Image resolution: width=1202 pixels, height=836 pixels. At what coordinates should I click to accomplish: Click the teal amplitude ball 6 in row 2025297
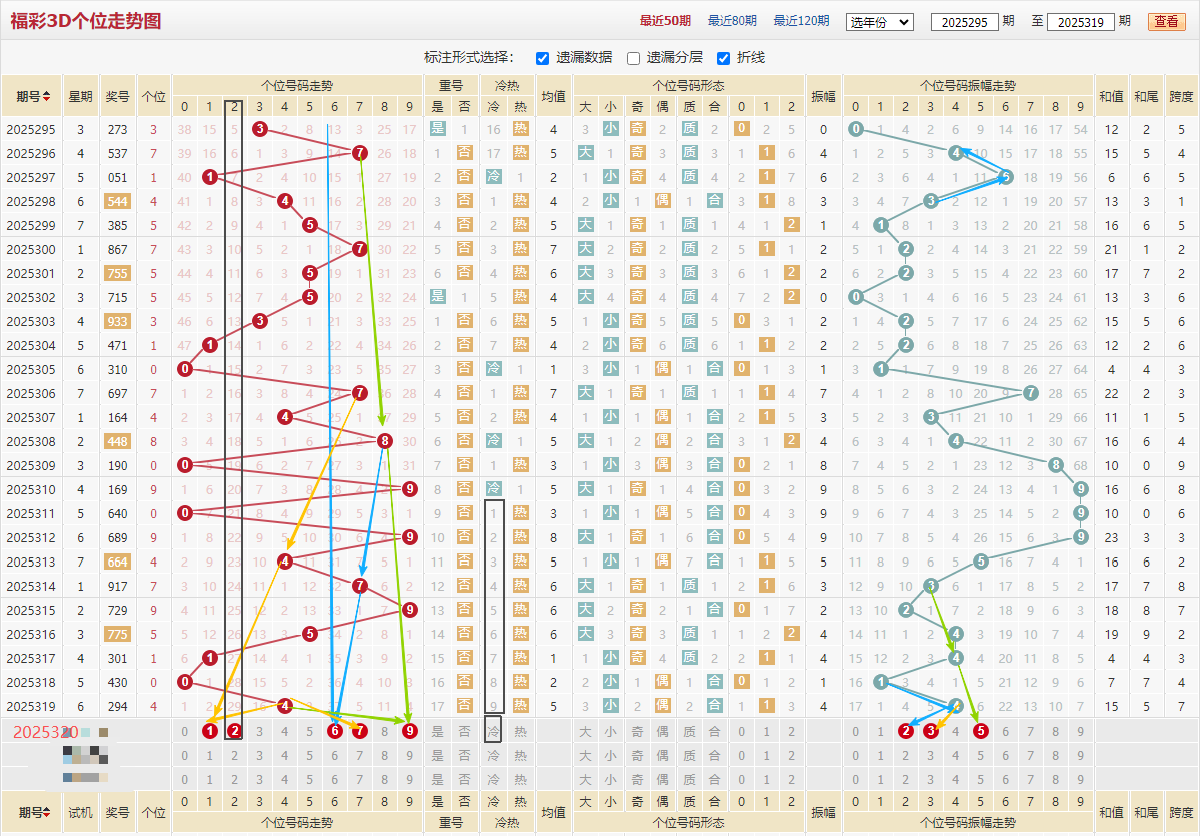1006,177
